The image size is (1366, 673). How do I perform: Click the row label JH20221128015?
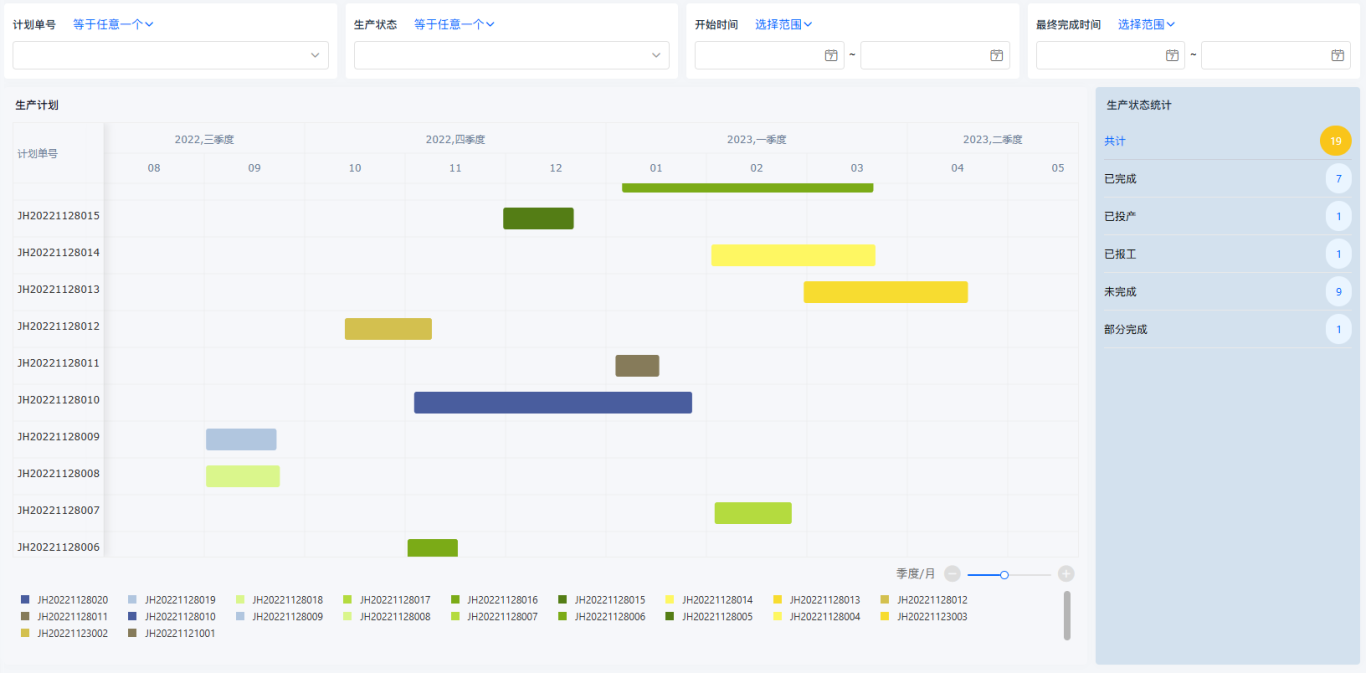(x=58, y=215)
